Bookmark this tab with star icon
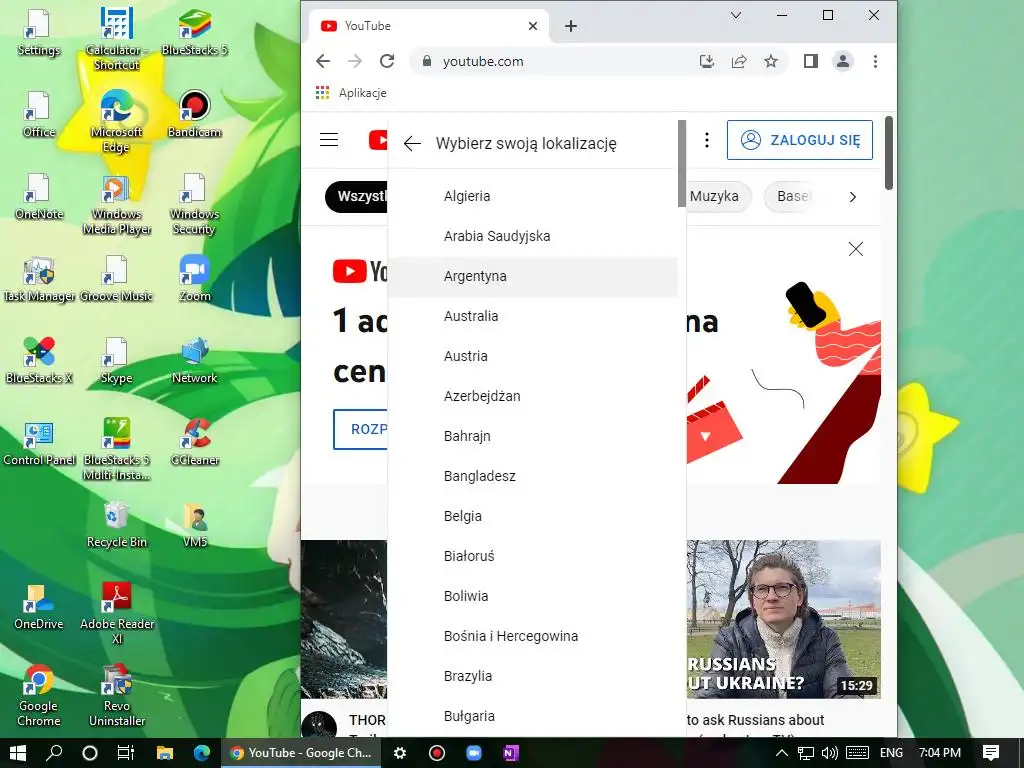The height and width of the screenshot is (768, 1024). pos(771,61)
